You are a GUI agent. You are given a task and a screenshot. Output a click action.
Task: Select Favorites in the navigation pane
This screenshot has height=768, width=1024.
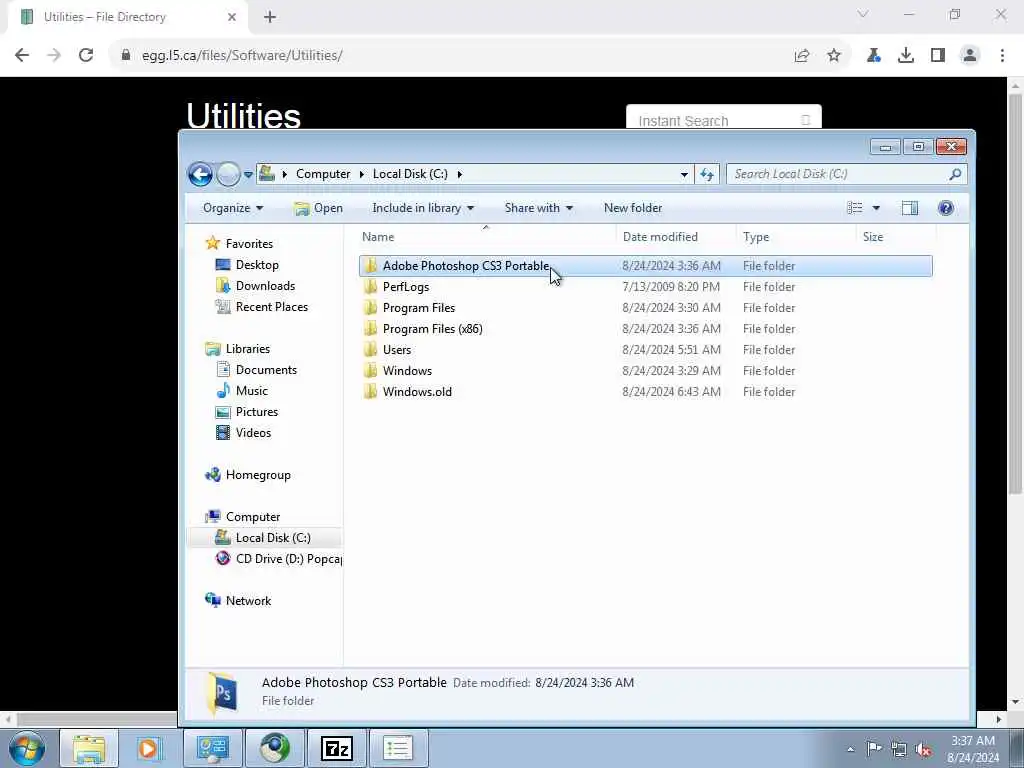click(239, 244)
